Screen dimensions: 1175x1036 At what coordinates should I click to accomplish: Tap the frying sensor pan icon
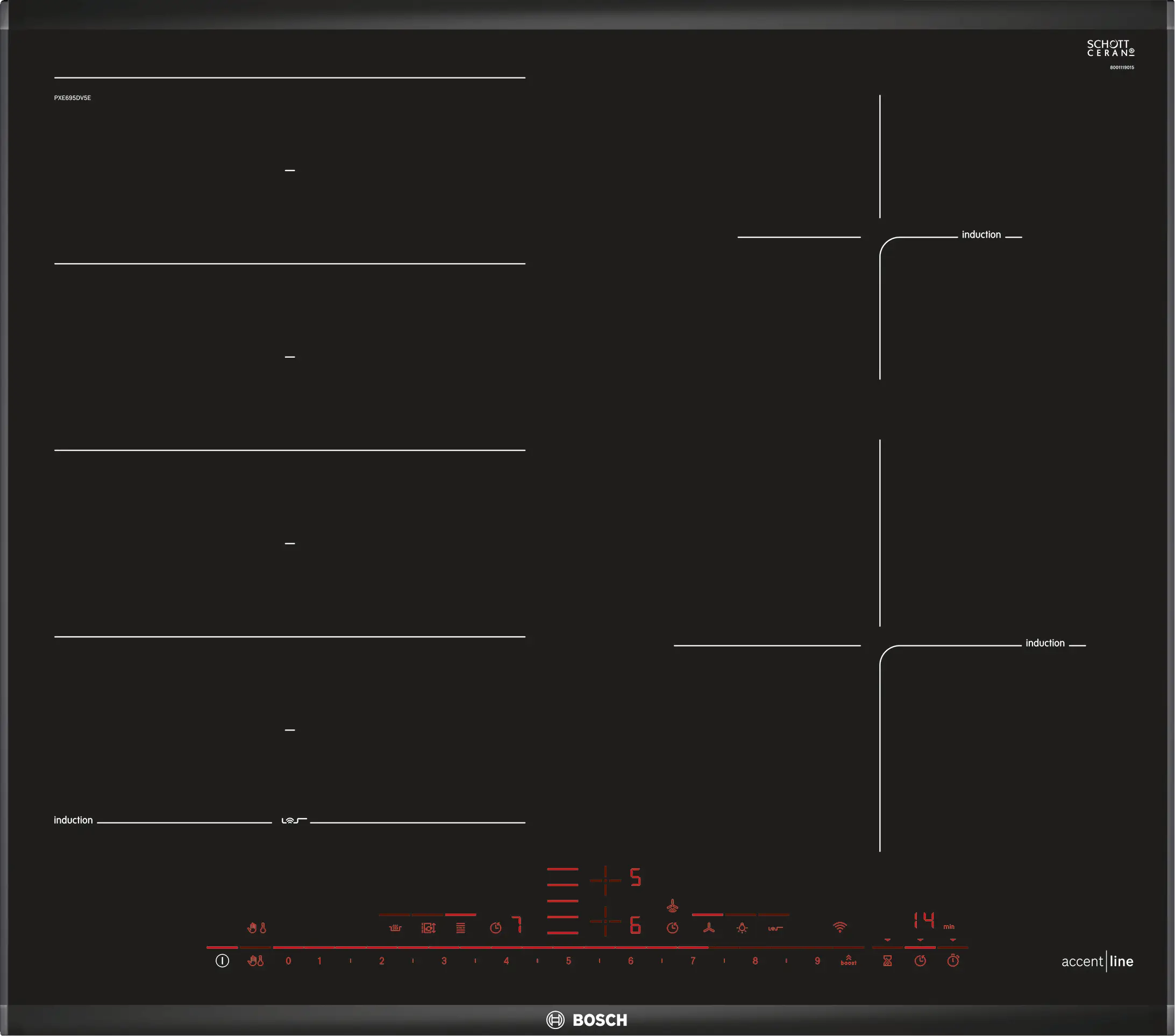click(395, 928)
